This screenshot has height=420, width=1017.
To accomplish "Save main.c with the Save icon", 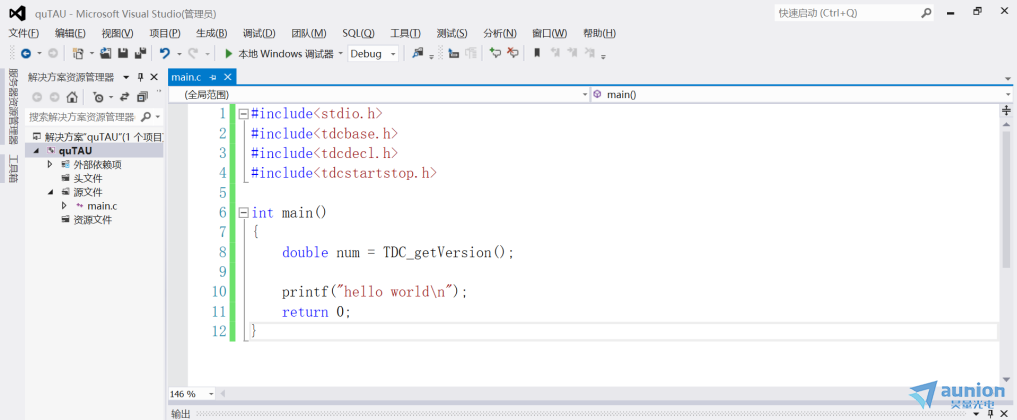I will pos(123,54).
